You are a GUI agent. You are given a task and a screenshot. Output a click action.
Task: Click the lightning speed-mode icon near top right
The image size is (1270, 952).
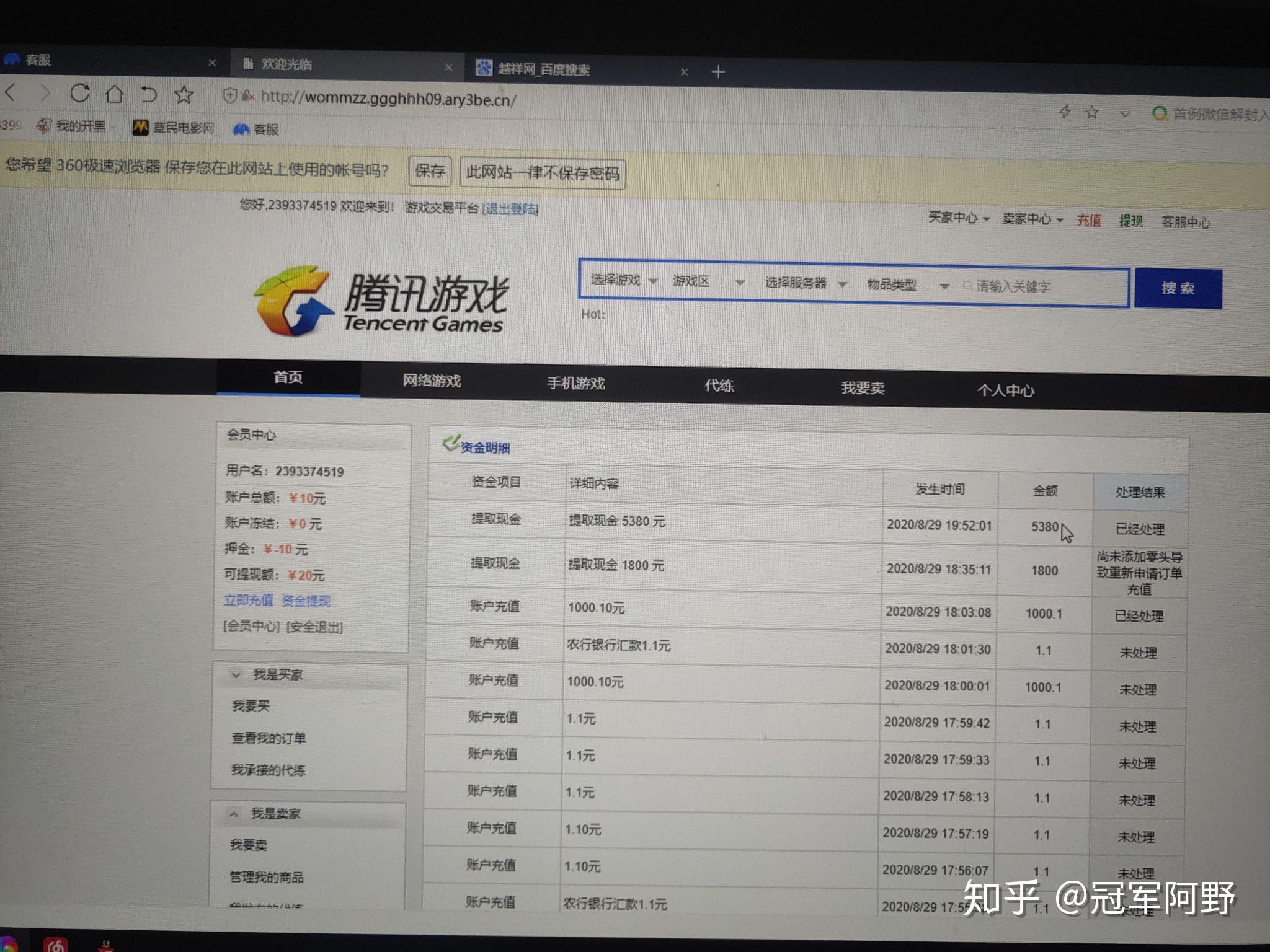point(1066,113)
